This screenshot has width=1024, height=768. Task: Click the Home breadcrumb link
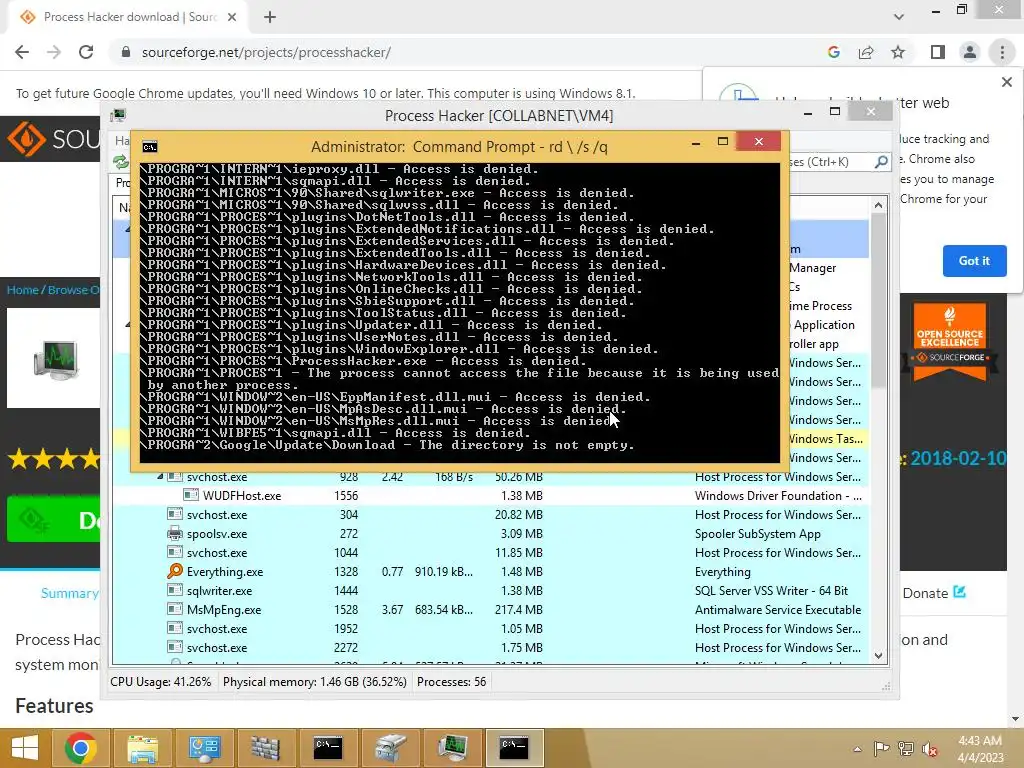(22, 289)
